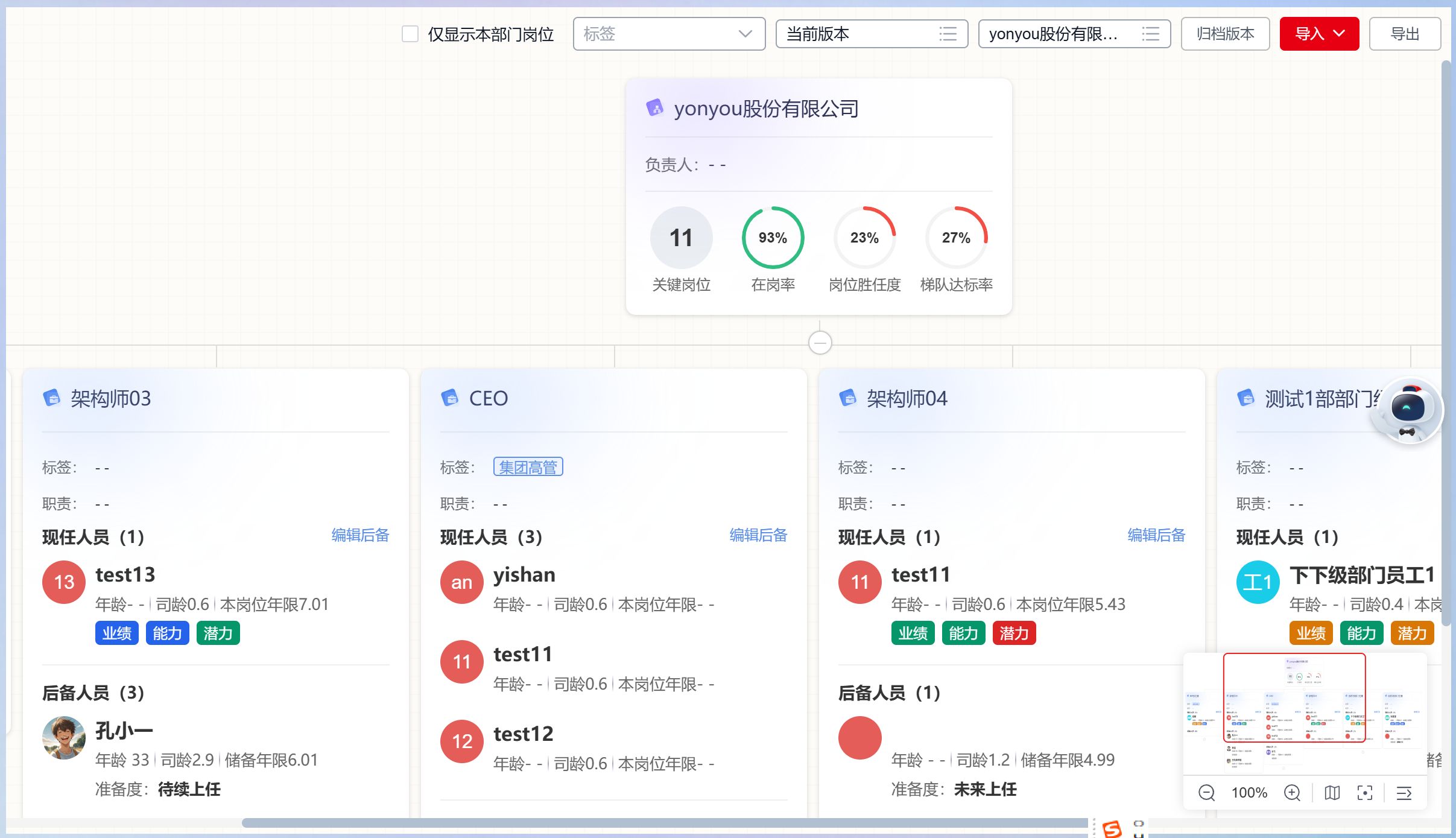Collapse the minimap toolbar arrow icon
The height and width of the screenshot is (838, 1456).
[1404, 793]
